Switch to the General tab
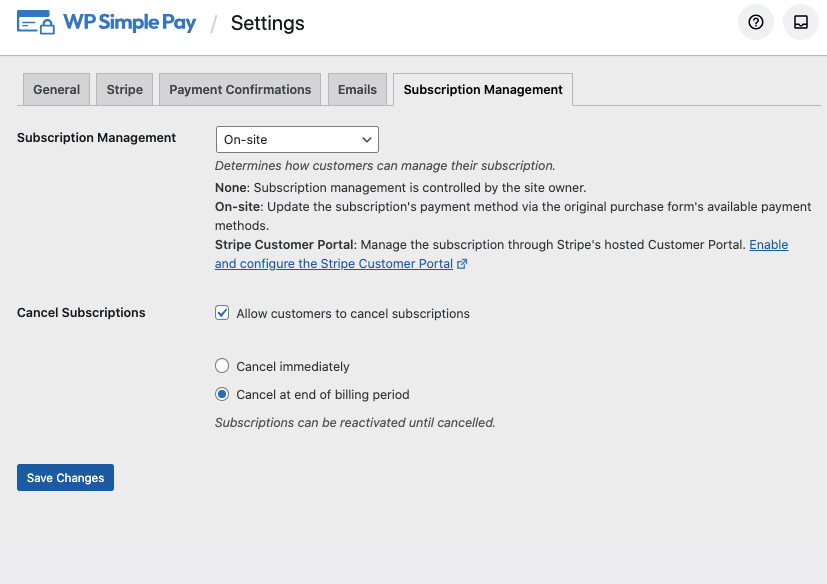This screenshot has width=827, height=584. click(x=56, y=89)
